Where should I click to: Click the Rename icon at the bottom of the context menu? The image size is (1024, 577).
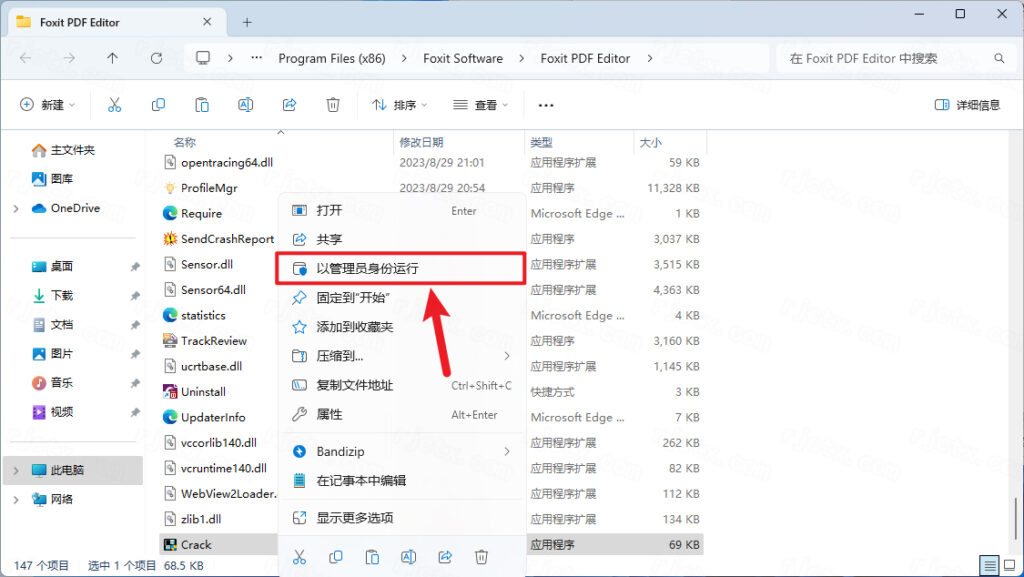[x=408, y=557]
